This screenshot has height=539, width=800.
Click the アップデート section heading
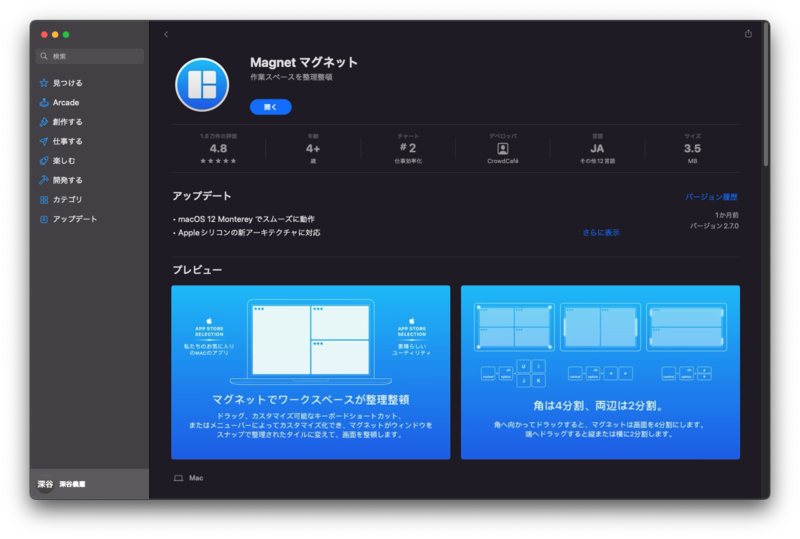coord(202,196)
